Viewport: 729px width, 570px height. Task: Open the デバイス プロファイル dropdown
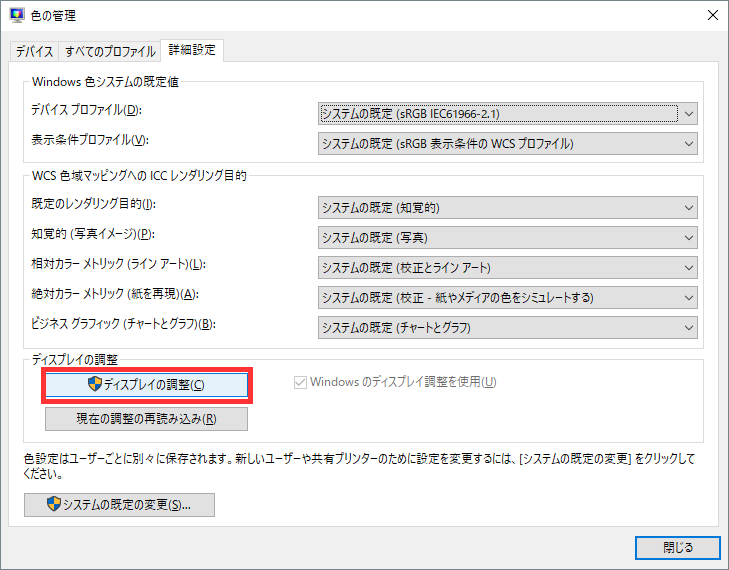pyautogui.click(x=508, y=114)
